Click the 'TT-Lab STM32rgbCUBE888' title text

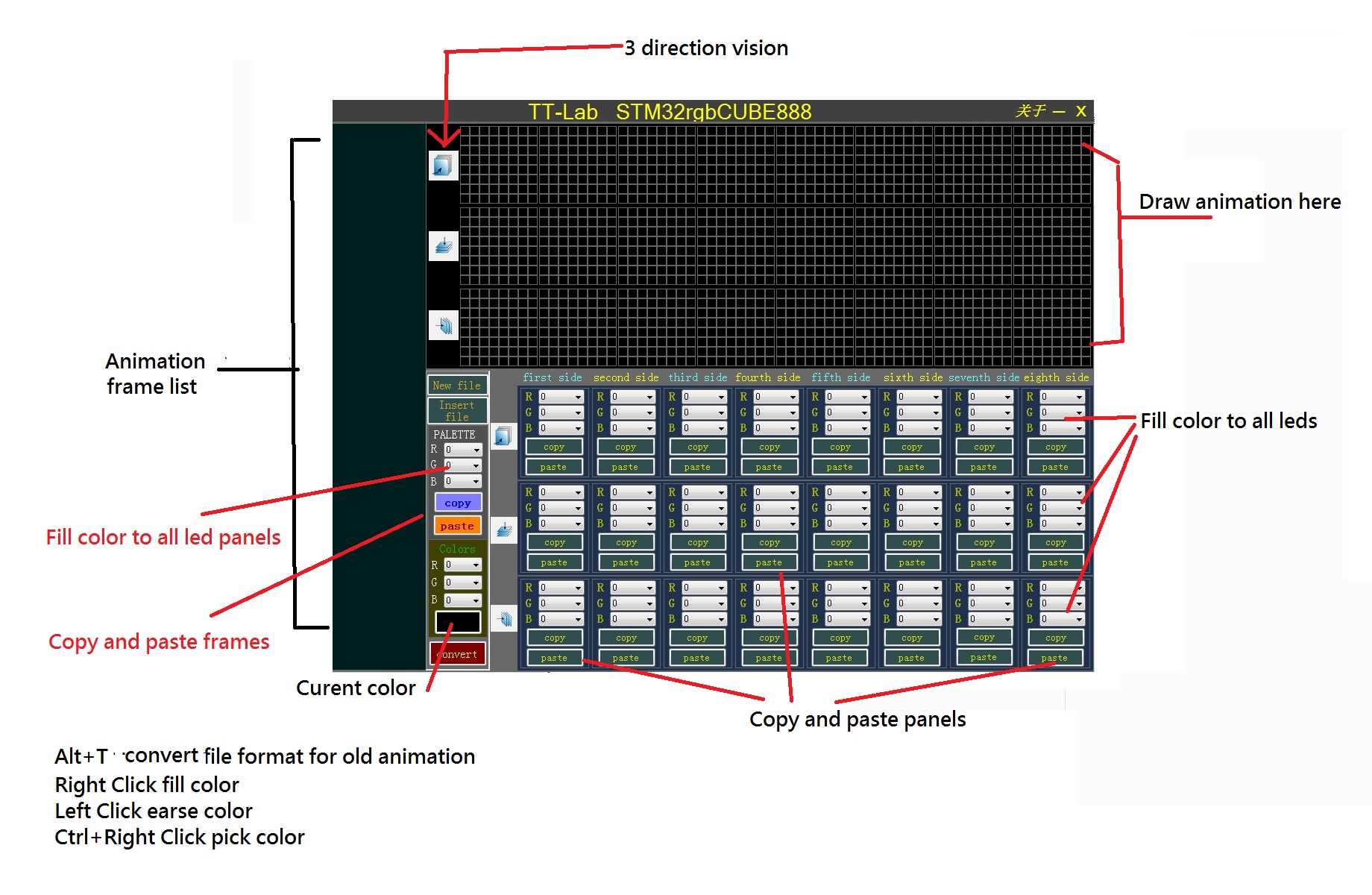click(670, 111)
